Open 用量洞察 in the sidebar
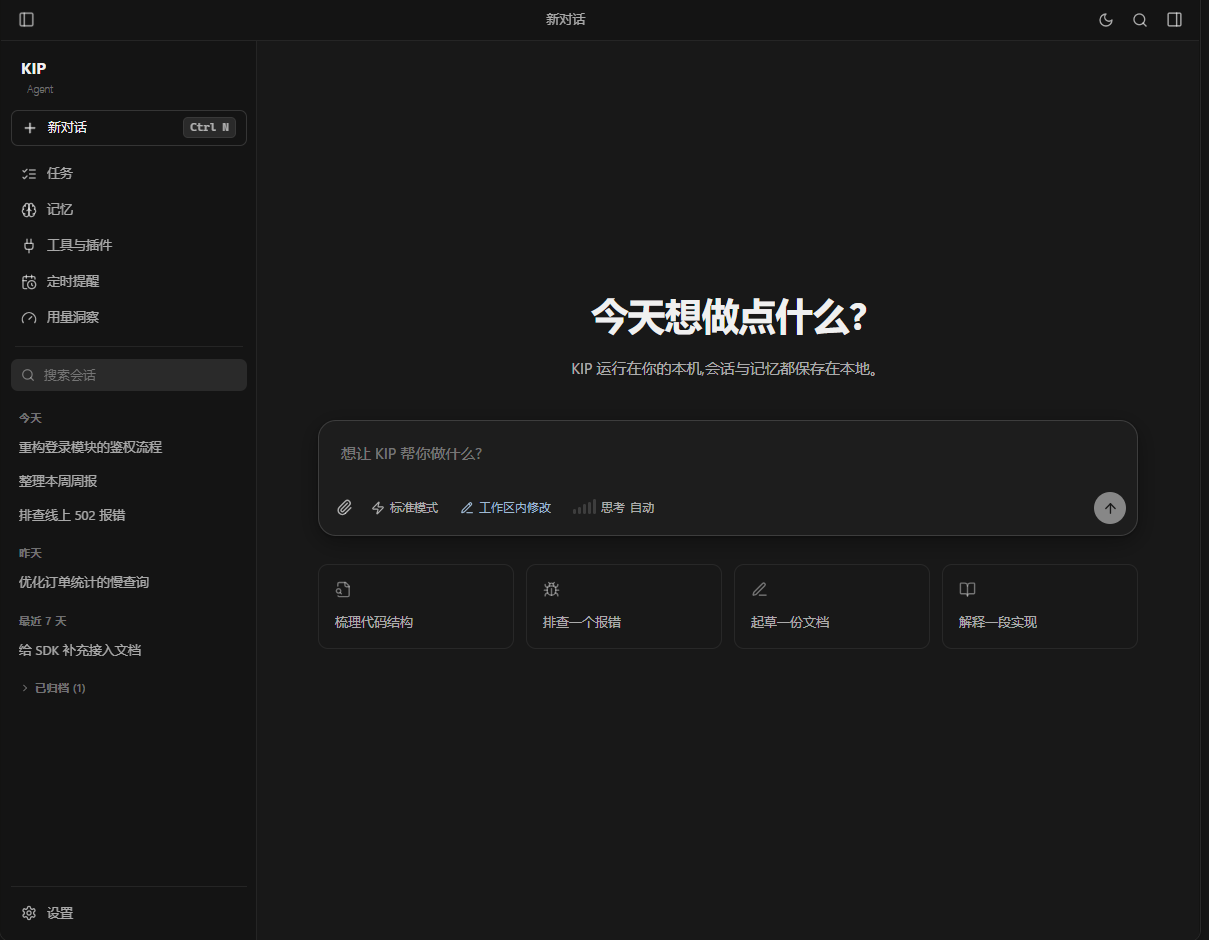Viewport: 1209px width, 940px height. (129, 318)
